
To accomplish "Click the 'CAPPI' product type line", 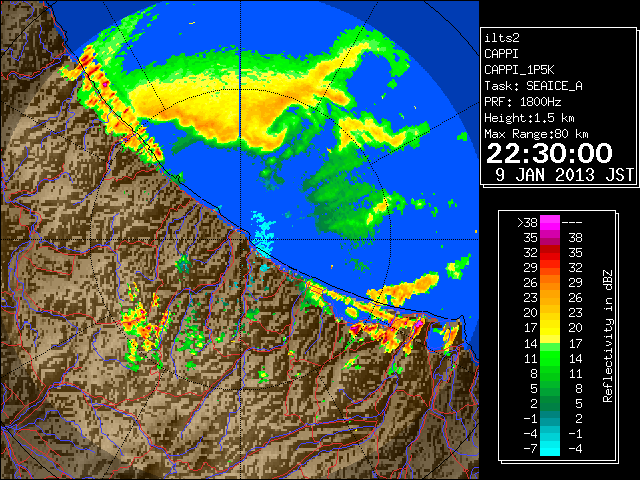I will point(501,54).
